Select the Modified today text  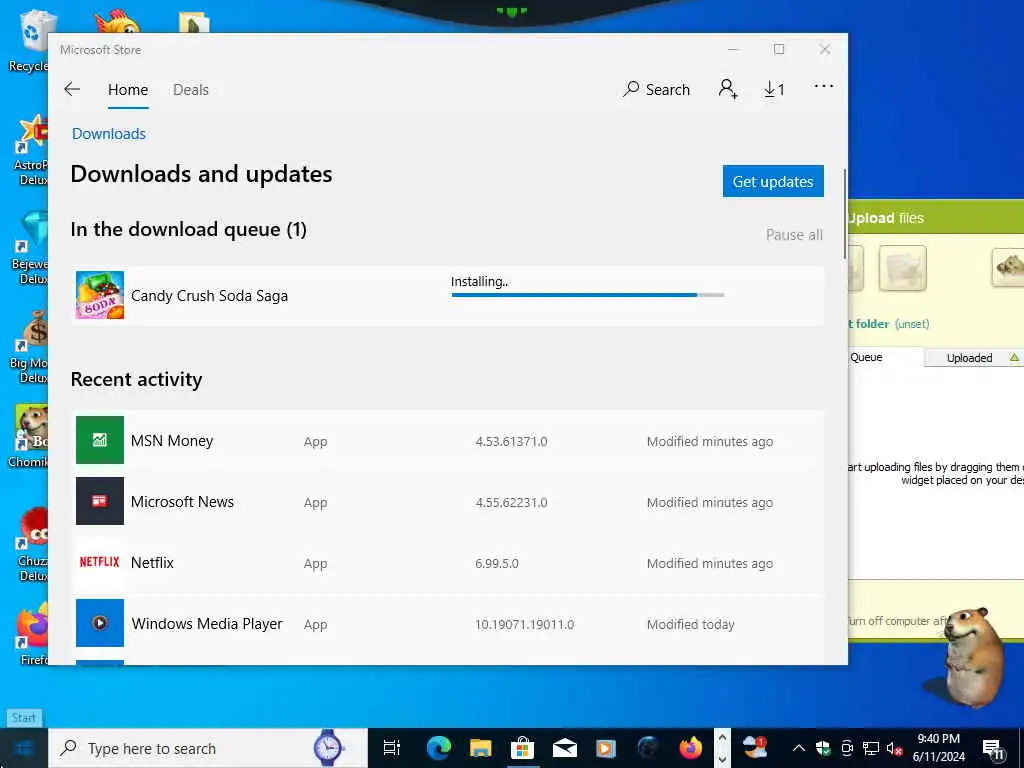coord(691,624)
